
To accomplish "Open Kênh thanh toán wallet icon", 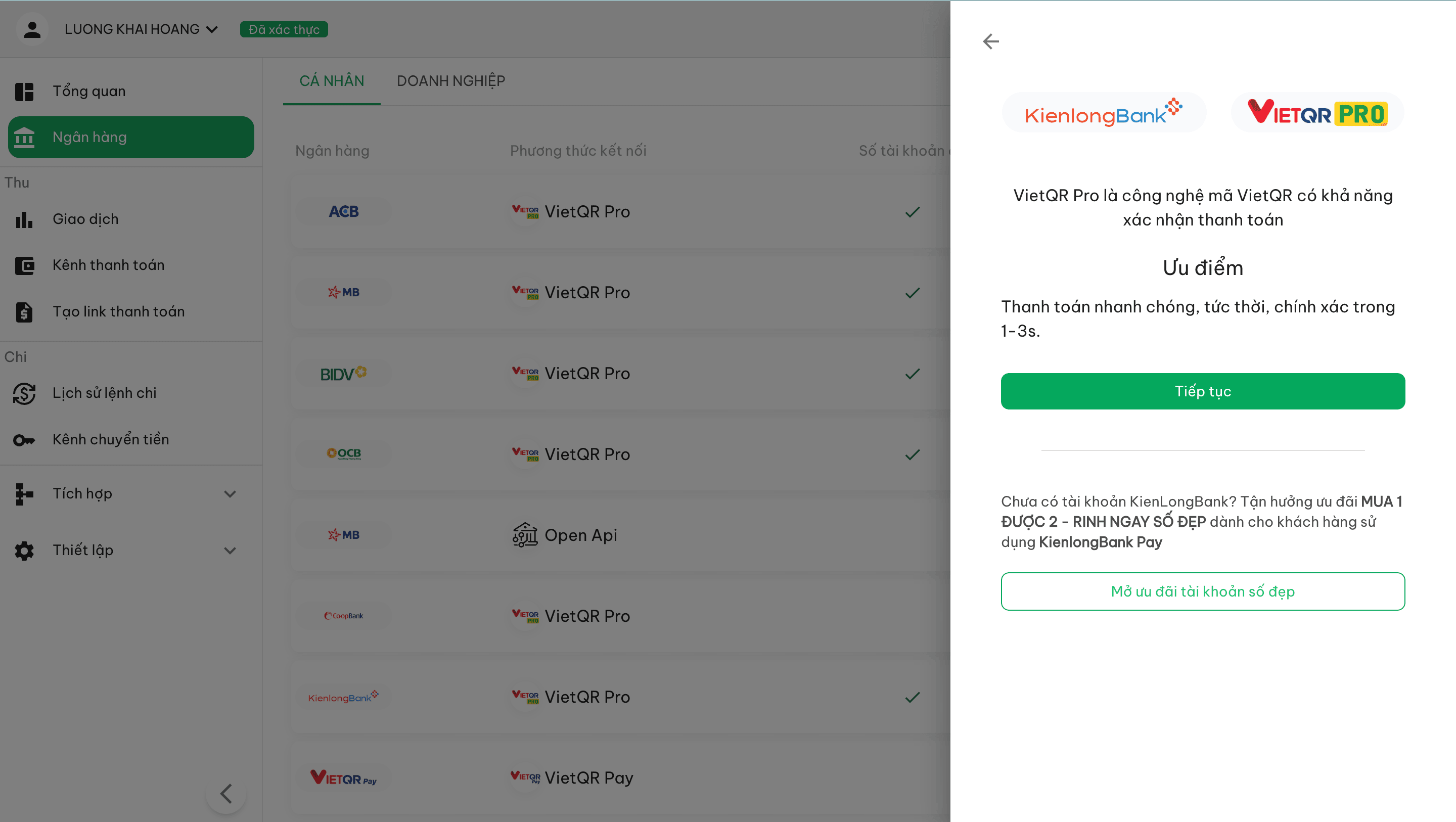I will point(24,265).
